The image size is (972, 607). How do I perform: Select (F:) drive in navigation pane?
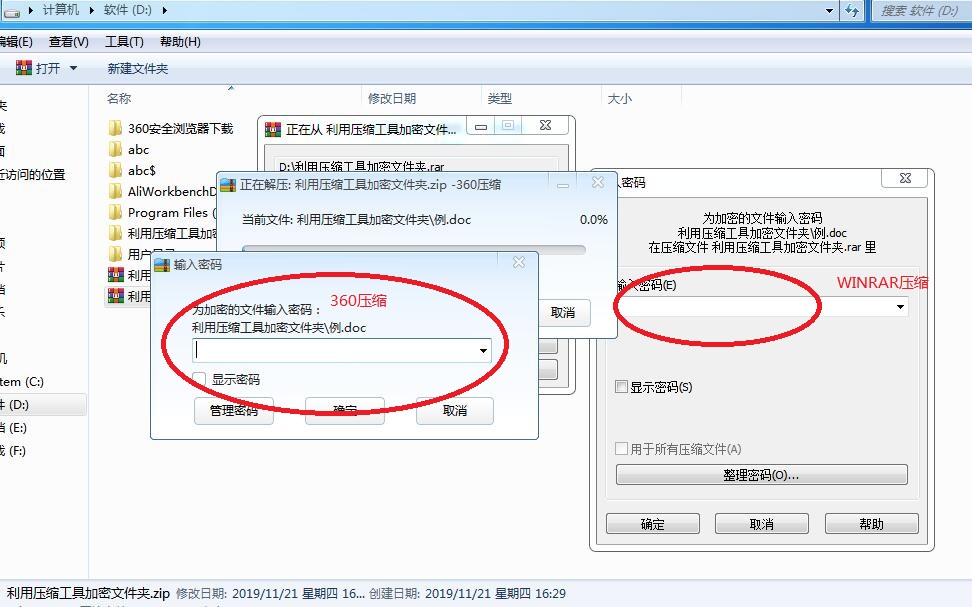click(14, 450)
